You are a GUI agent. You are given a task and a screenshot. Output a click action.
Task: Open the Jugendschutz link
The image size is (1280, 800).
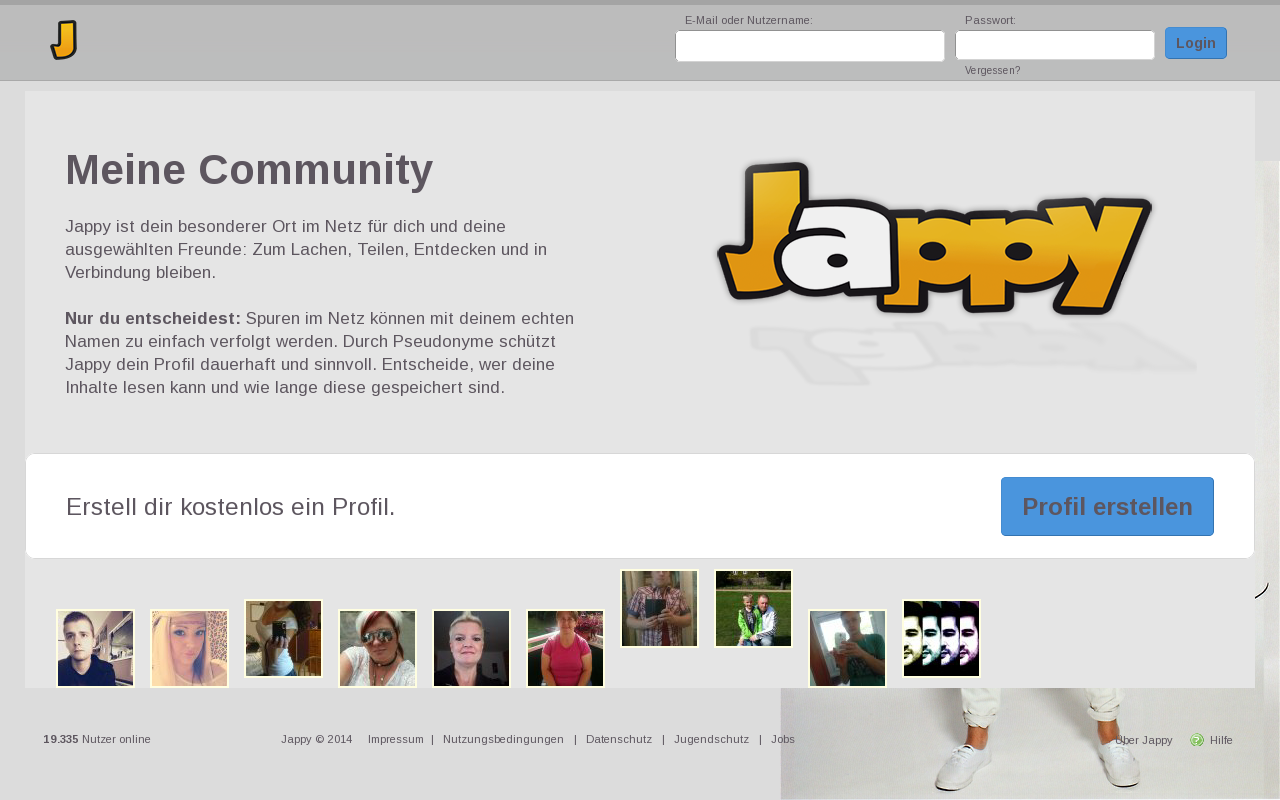711,739
